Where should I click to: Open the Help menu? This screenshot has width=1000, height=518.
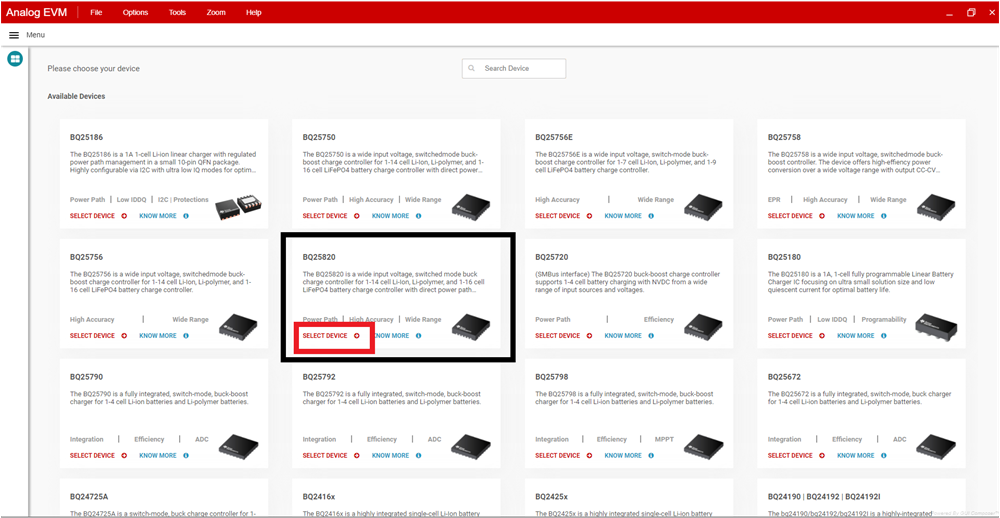tap(254, 12)
